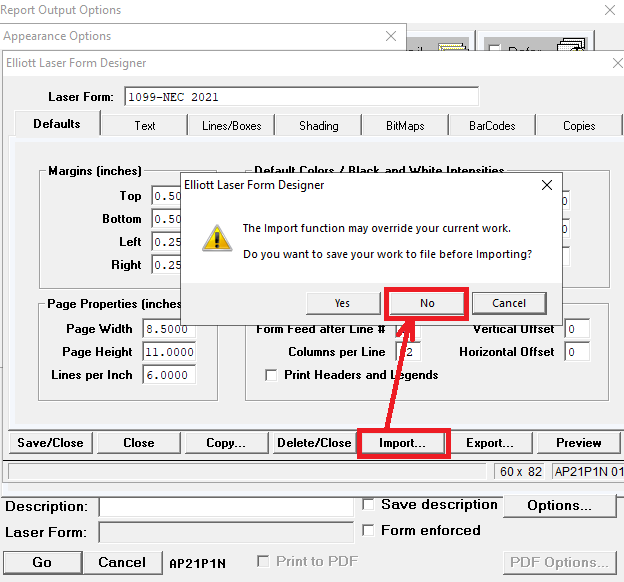Click the Right margin field

[x=167, y=265]
